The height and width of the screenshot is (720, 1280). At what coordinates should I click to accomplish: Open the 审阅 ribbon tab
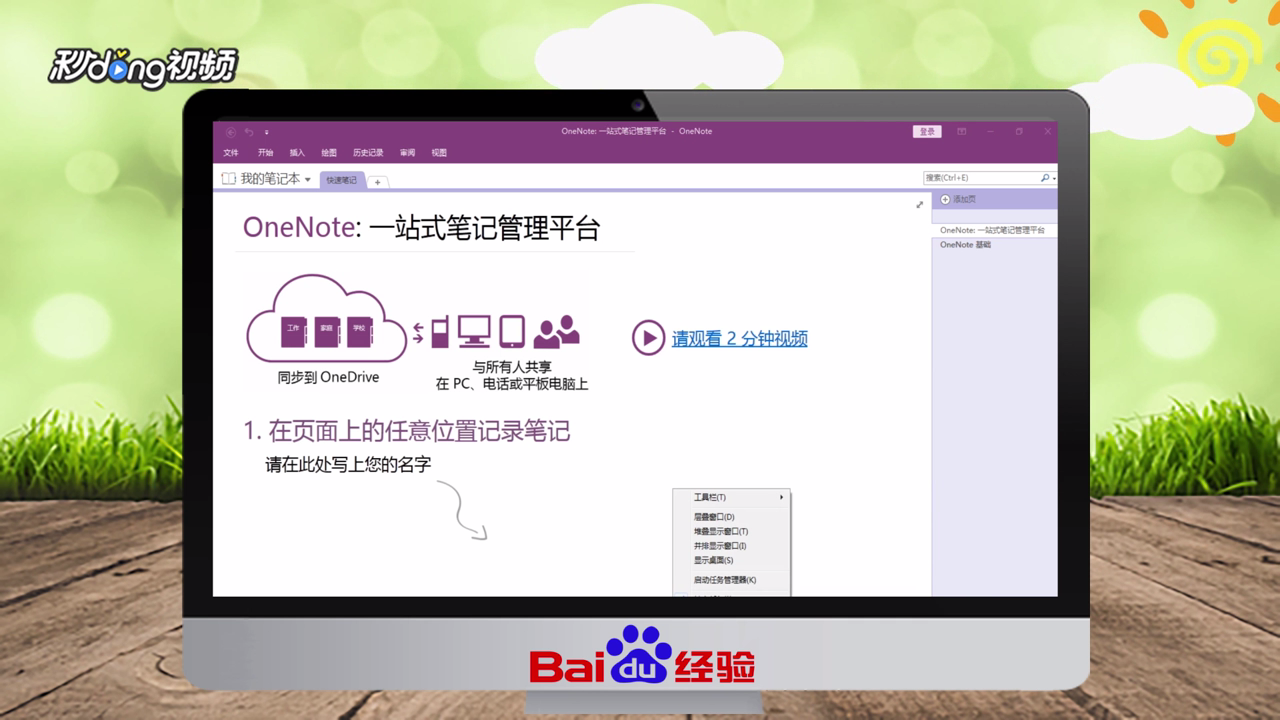point(407,153)
